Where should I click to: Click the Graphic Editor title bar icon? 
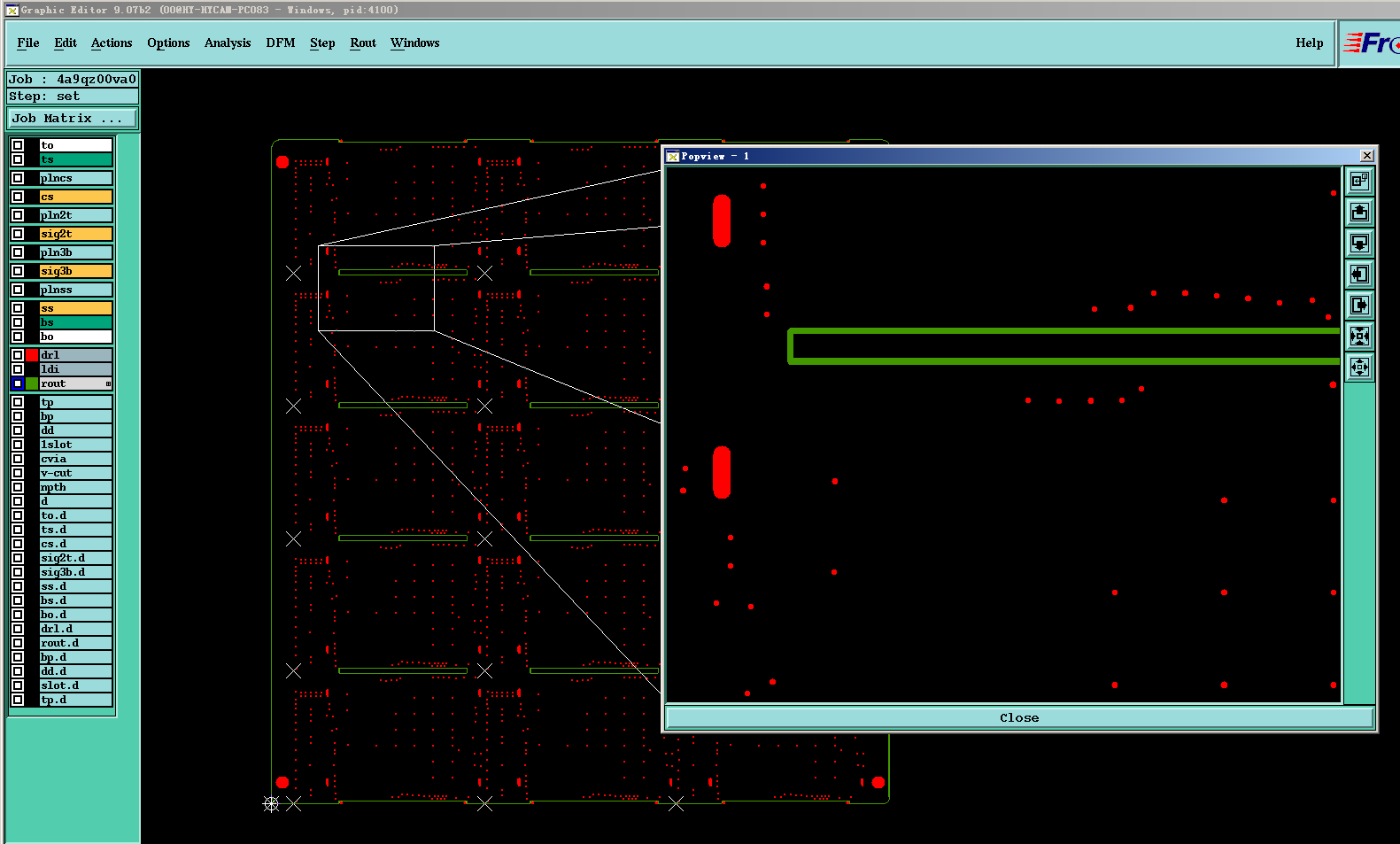[12, 10]
